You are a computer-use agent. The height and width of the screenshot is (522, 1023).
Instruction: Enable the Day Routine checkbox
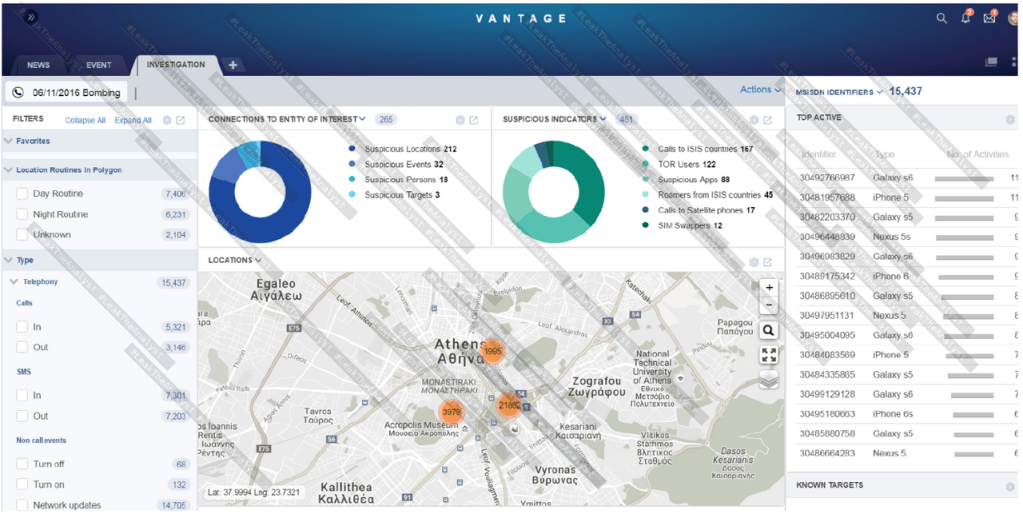tap(22, 194)
